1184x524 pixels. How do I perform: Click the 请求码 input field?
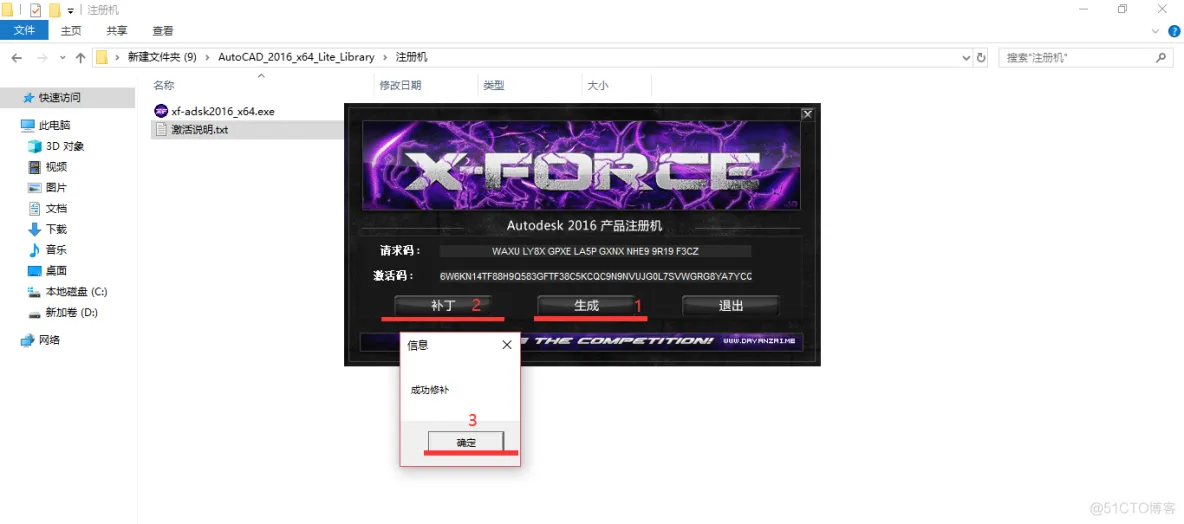point(596,251)
